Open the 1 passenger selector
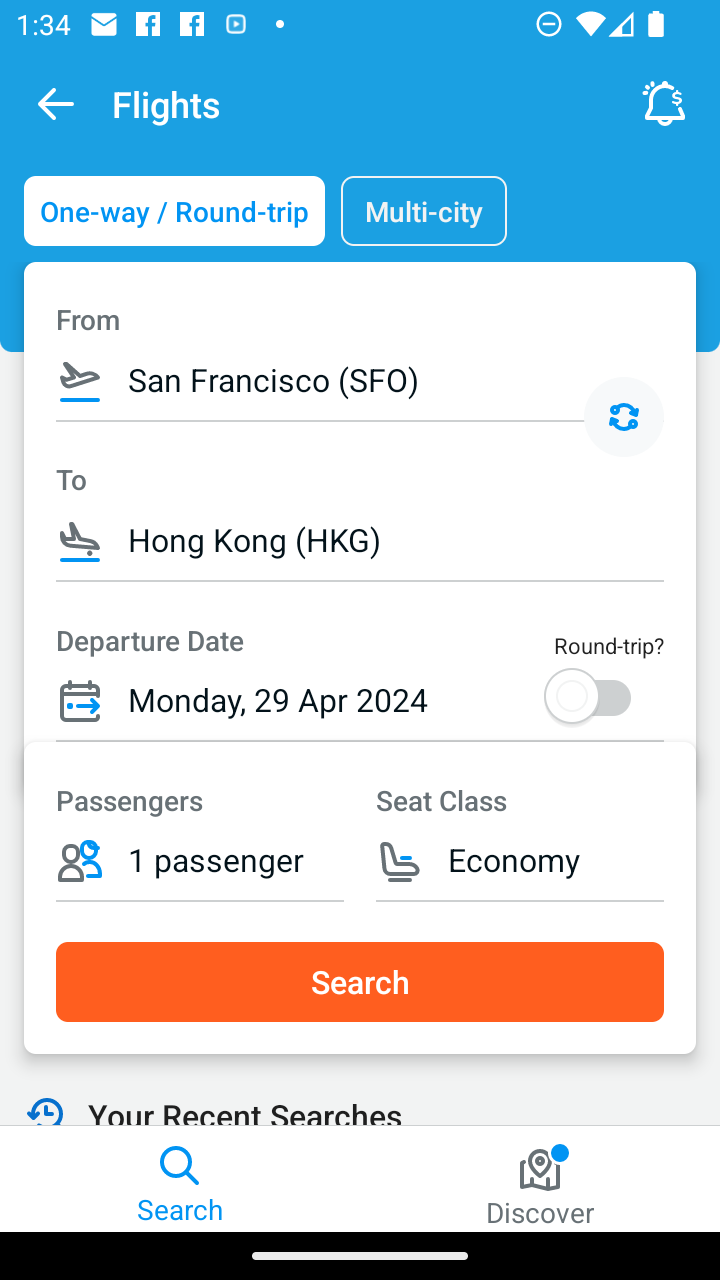 pyautogui.click(x=200, y=861)
